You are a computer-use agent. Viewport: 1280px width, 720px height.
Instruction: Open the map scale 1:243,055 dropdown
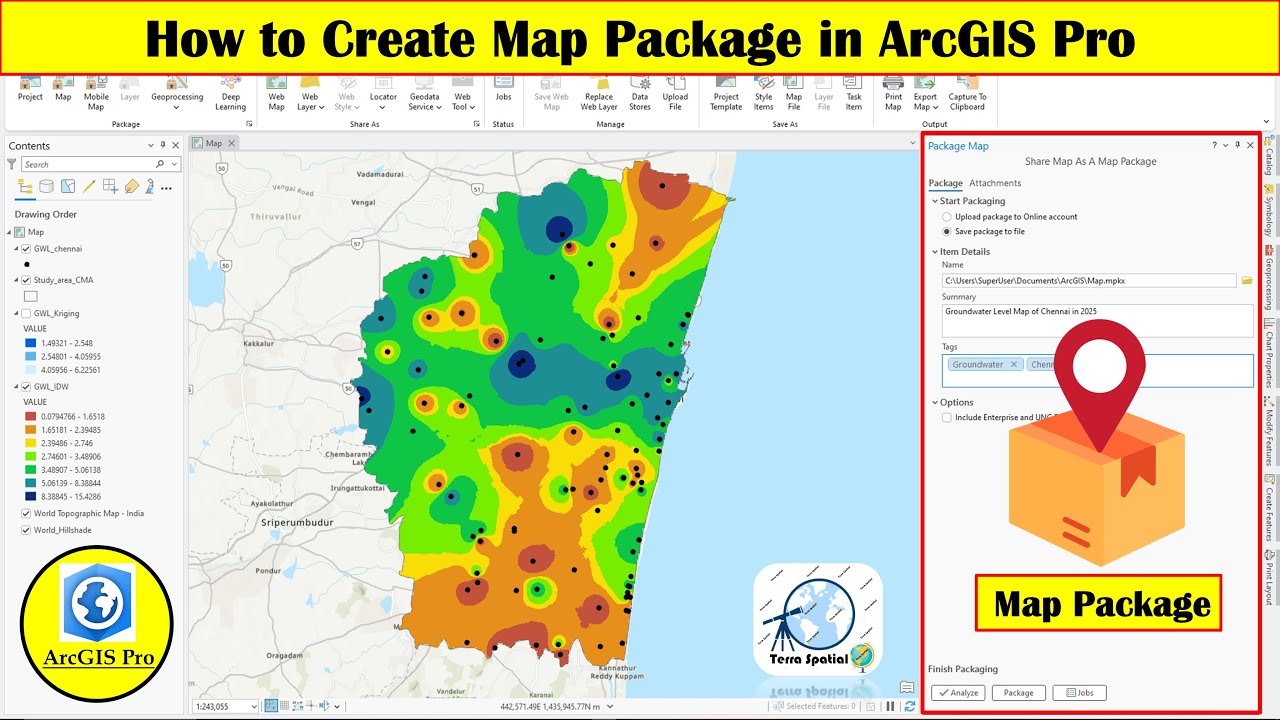click(x=253, y=706)
